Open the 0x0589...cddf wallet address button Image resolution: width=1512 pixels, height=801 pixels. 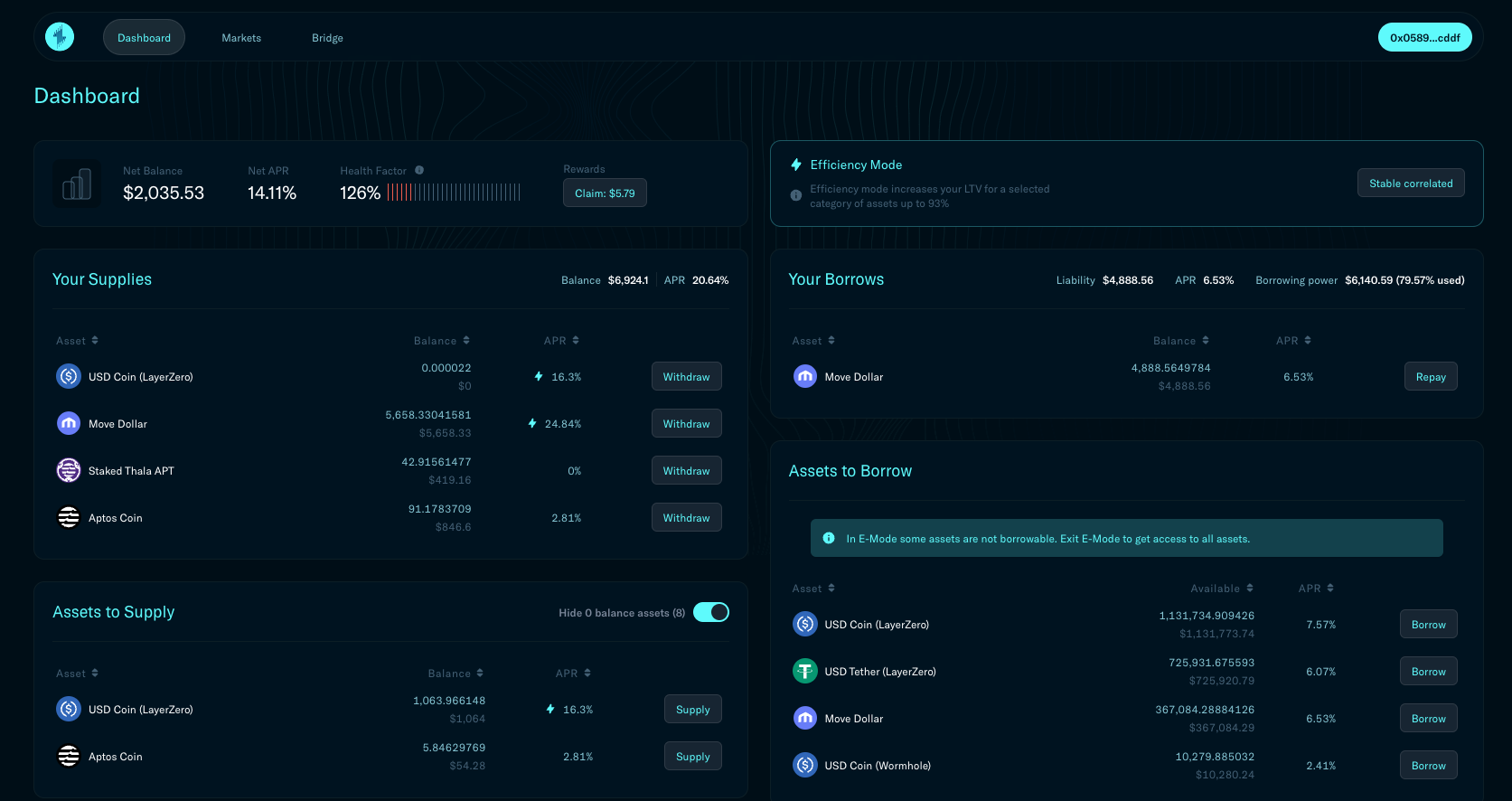coord(1424,38)
